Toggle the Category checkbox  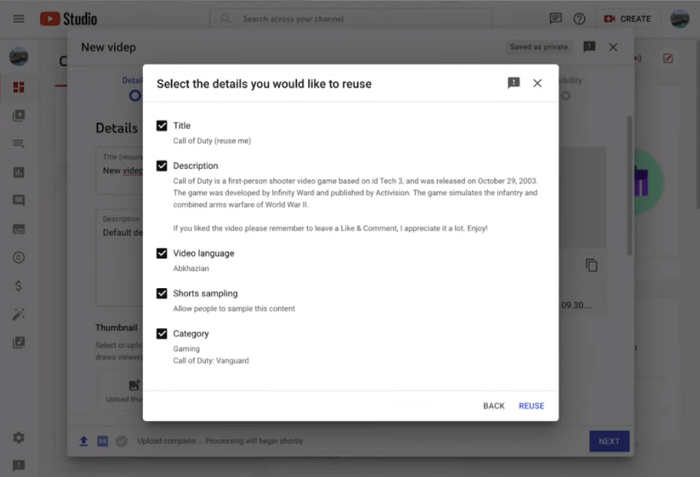[x=162, y=334]
